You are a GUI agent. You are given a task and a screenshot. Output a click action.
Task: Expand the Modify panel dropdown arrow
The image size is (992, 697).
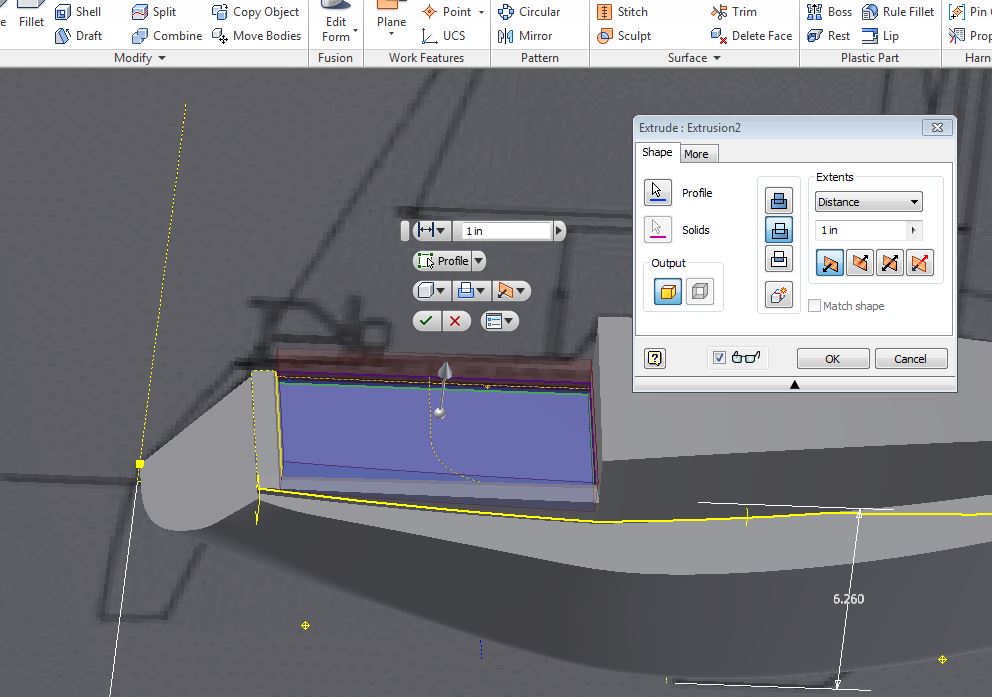[x=162, y=58]
